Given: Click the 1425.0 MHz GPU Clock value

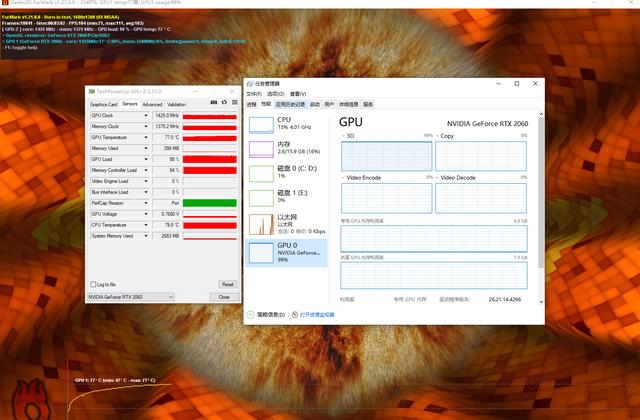Looking at the screenshot, I should [x=166, y=116].
